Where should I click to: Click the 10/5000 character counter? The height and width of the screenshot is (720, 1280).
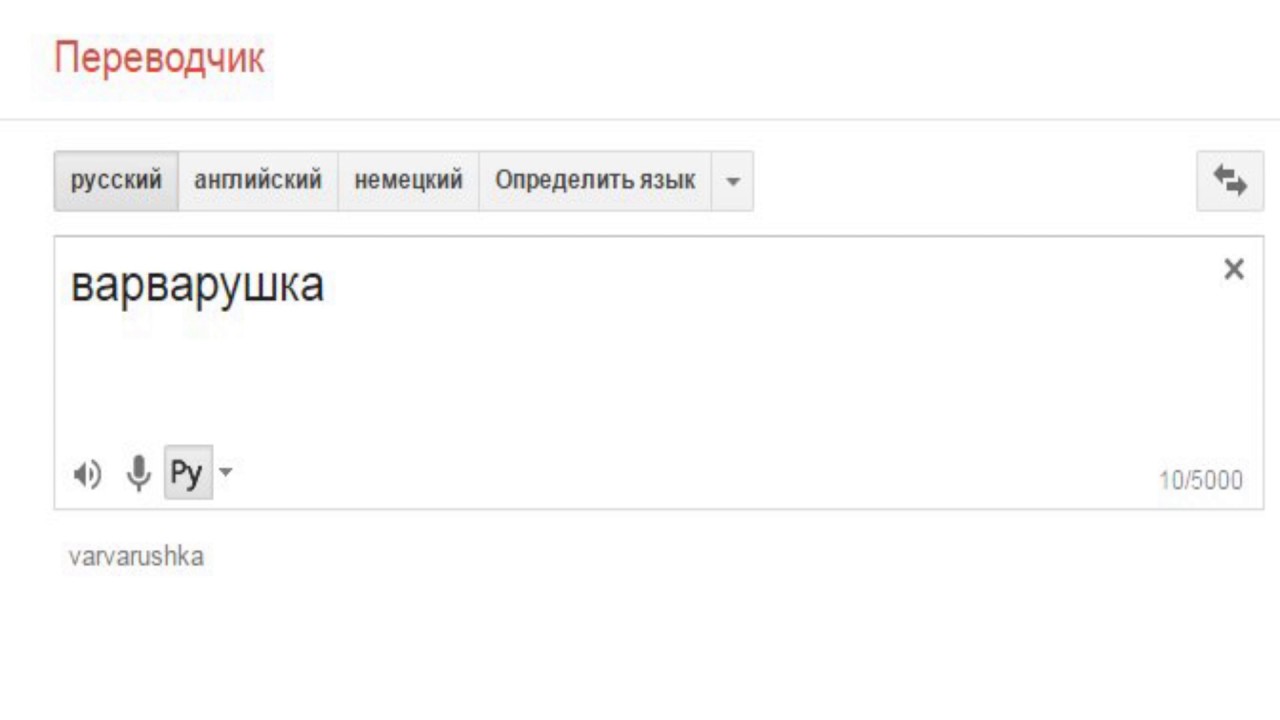click(x=1200, y=481)
